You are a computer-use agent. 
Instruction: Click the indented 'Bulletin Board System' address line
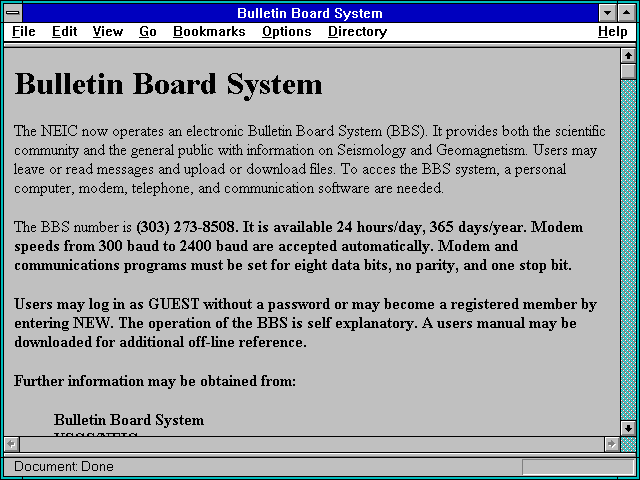pyautogui.click(x=129, y=420)
